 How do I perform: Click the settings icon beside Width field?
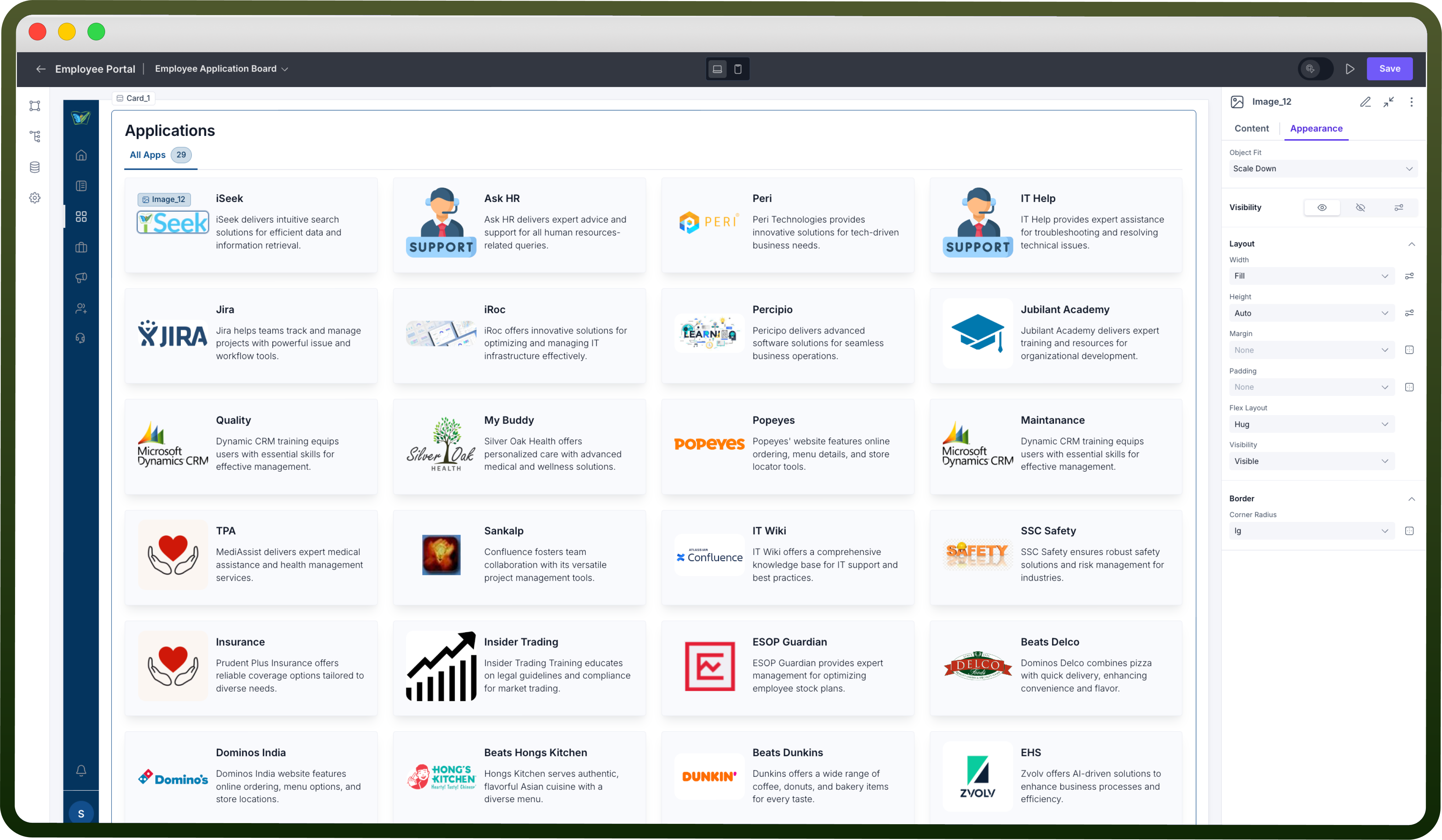tap(1409, 276)
